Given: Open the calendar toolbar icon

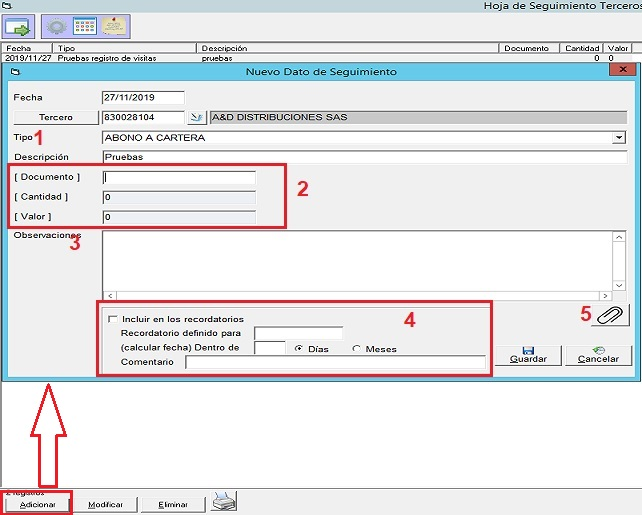Looking at the screenshot, I should 86,26.
